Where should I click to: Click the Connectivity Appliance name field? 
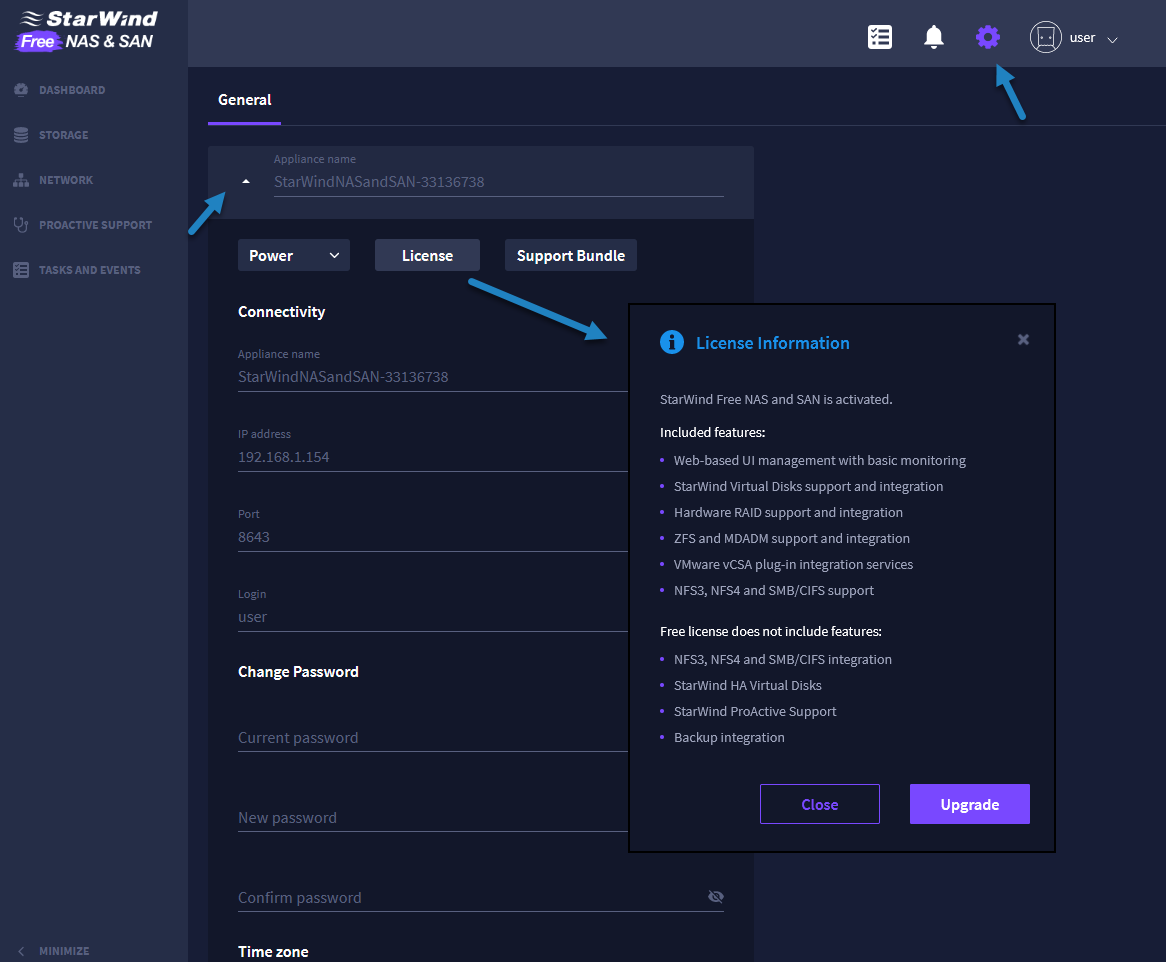pos(433,377)
